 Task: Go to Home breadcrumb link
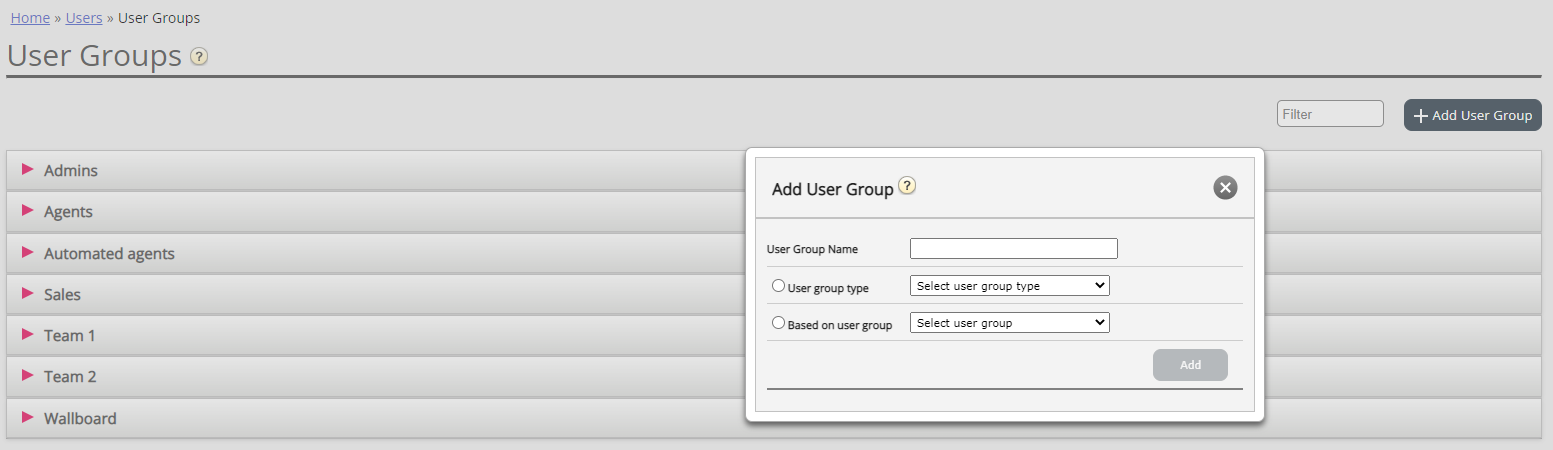(x=30, y=18)
